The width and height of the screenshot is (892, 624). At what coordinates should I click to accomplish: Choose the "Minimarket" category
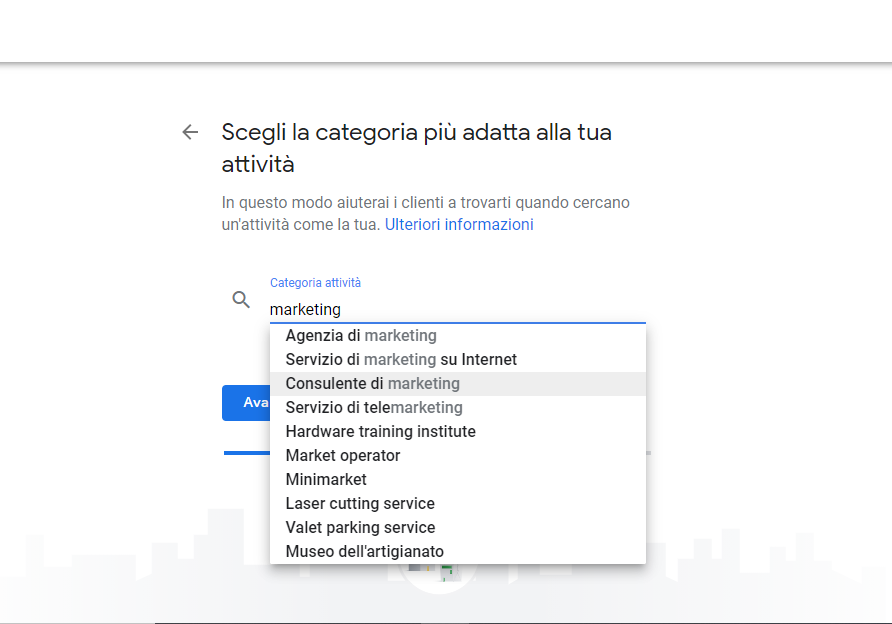(457, 480)
